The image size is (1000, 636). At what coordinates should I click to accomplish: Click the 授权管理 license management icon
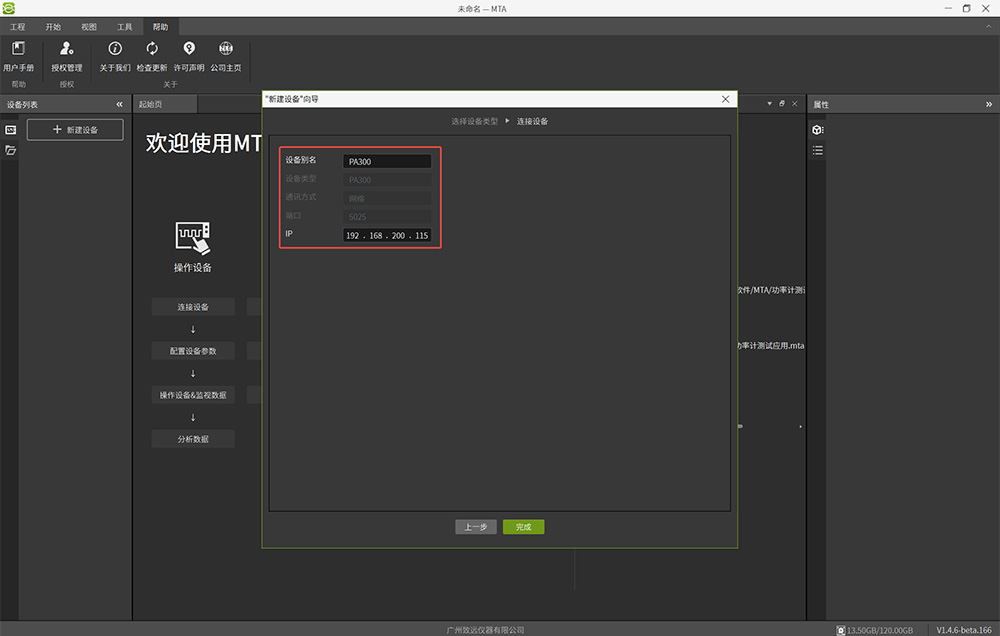pyautogui.click(x=67, y=49)
